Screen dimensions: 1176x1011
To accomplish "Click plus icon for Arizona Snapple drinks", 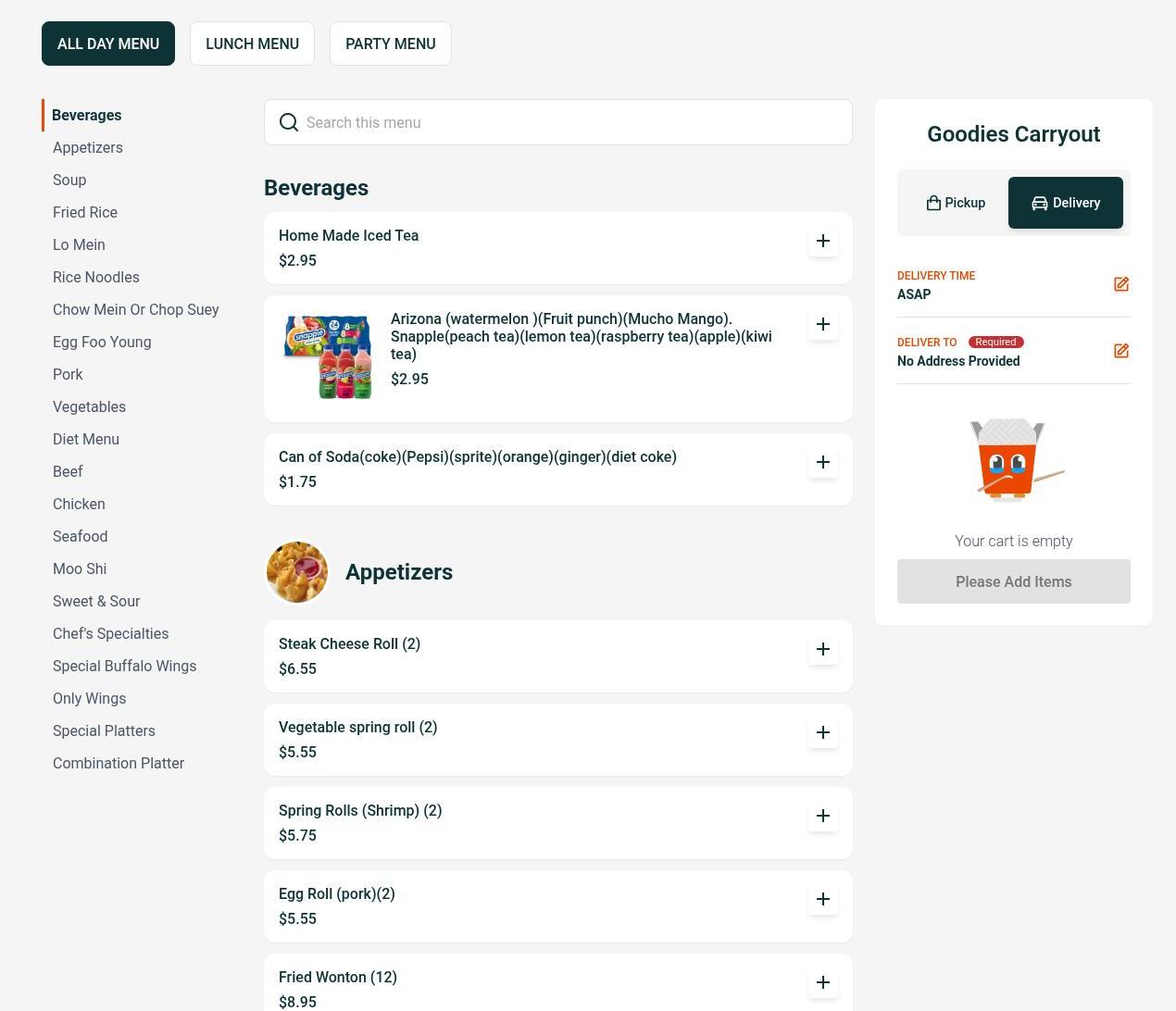I will pos(822,325).
